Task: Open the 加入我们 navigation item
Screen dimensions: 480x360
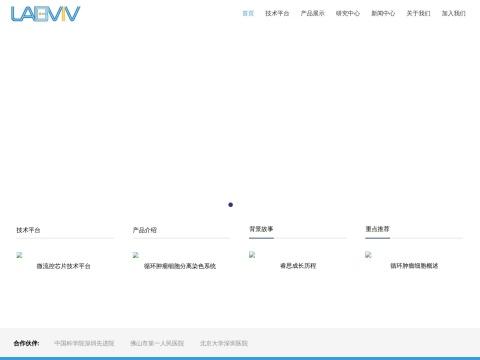Action: (x=454, y=13)
